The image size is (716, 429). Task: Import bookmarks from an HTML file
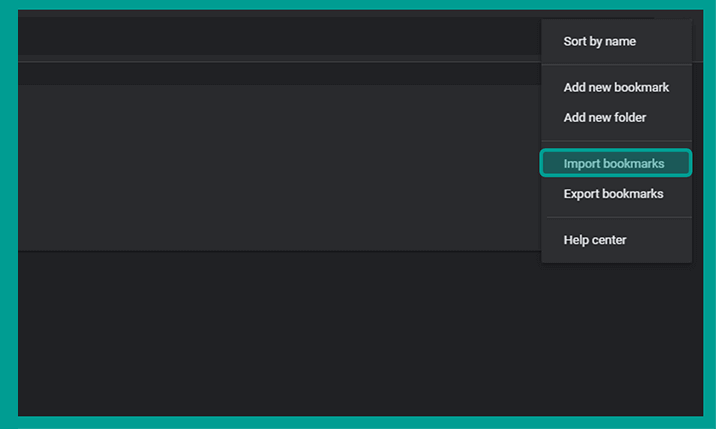[x=616, y=163]
